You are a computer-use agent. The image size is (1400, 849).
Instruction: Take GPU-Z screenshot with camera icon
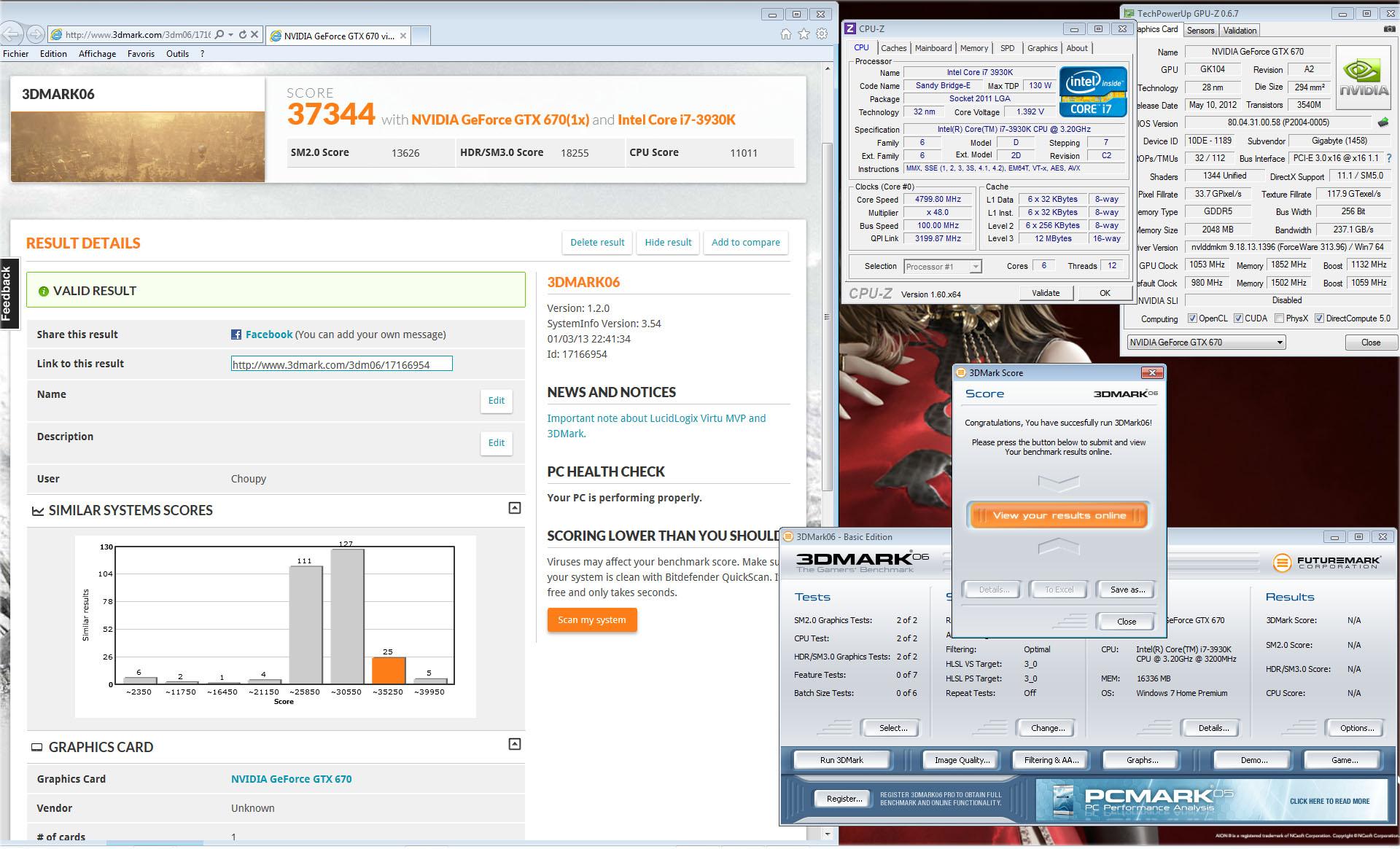tap(1389, 30)
